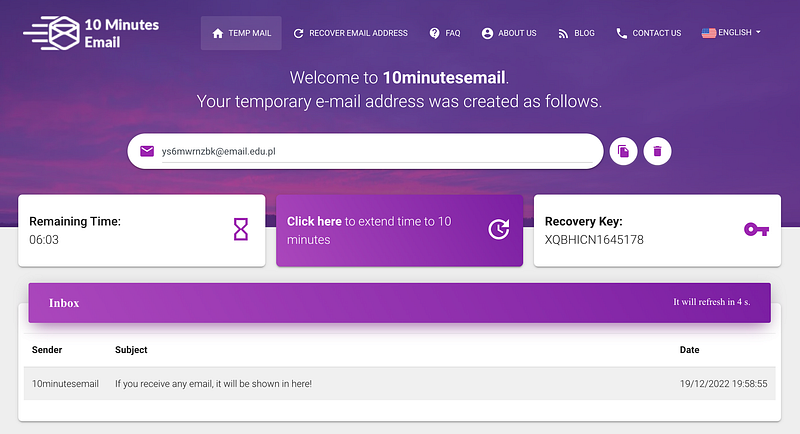Click the purple envelope icon in address field

click(x=147, y=151)
